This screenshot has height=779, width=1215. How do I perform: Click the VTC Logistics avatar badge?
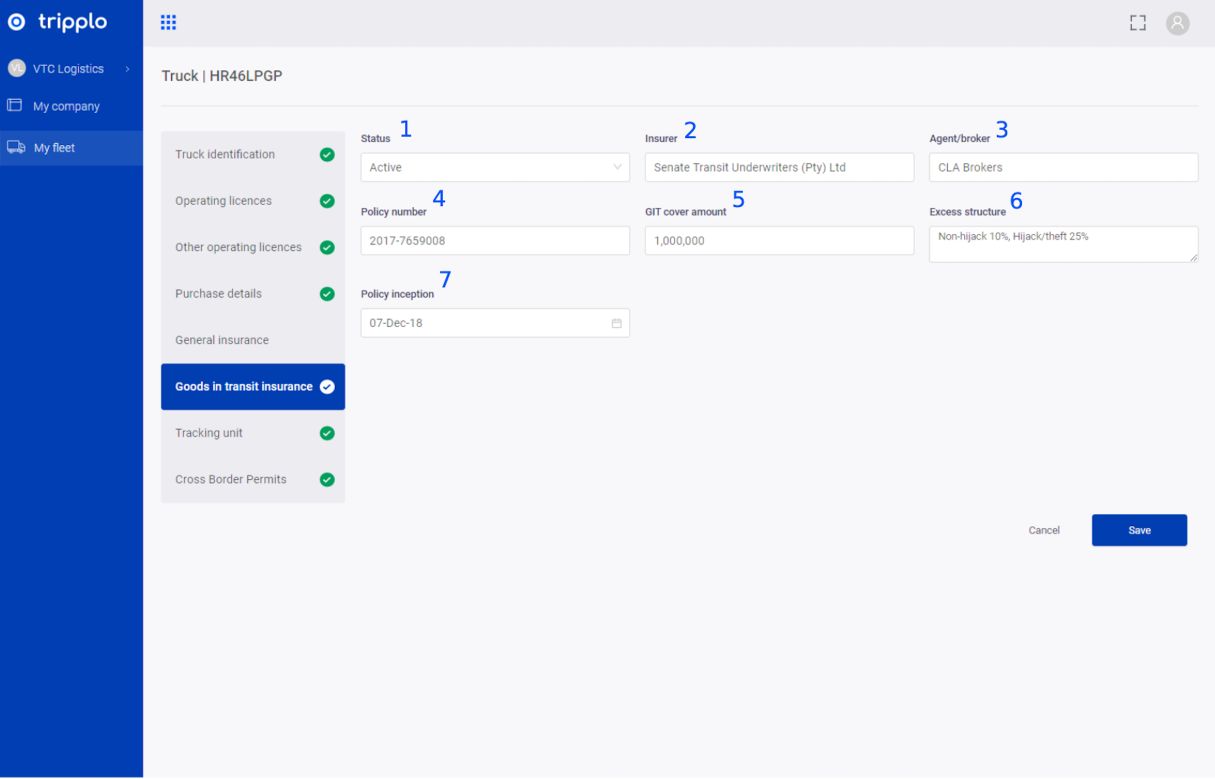point(16,69)
